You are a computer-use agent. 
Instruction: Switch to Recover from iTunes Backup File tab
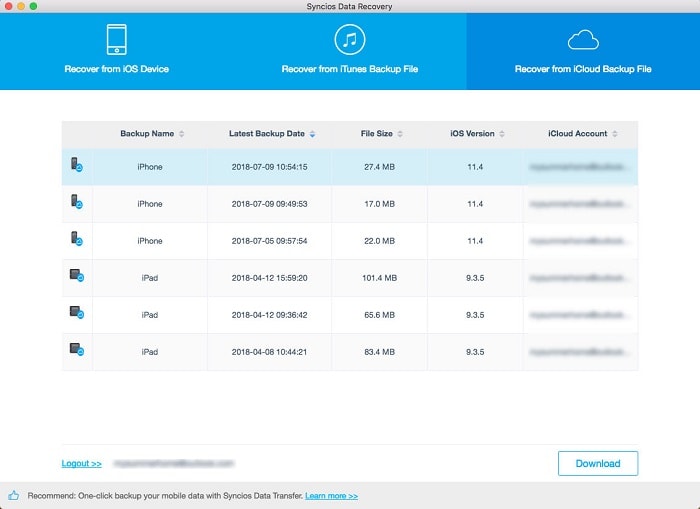(x=350, y=51)
